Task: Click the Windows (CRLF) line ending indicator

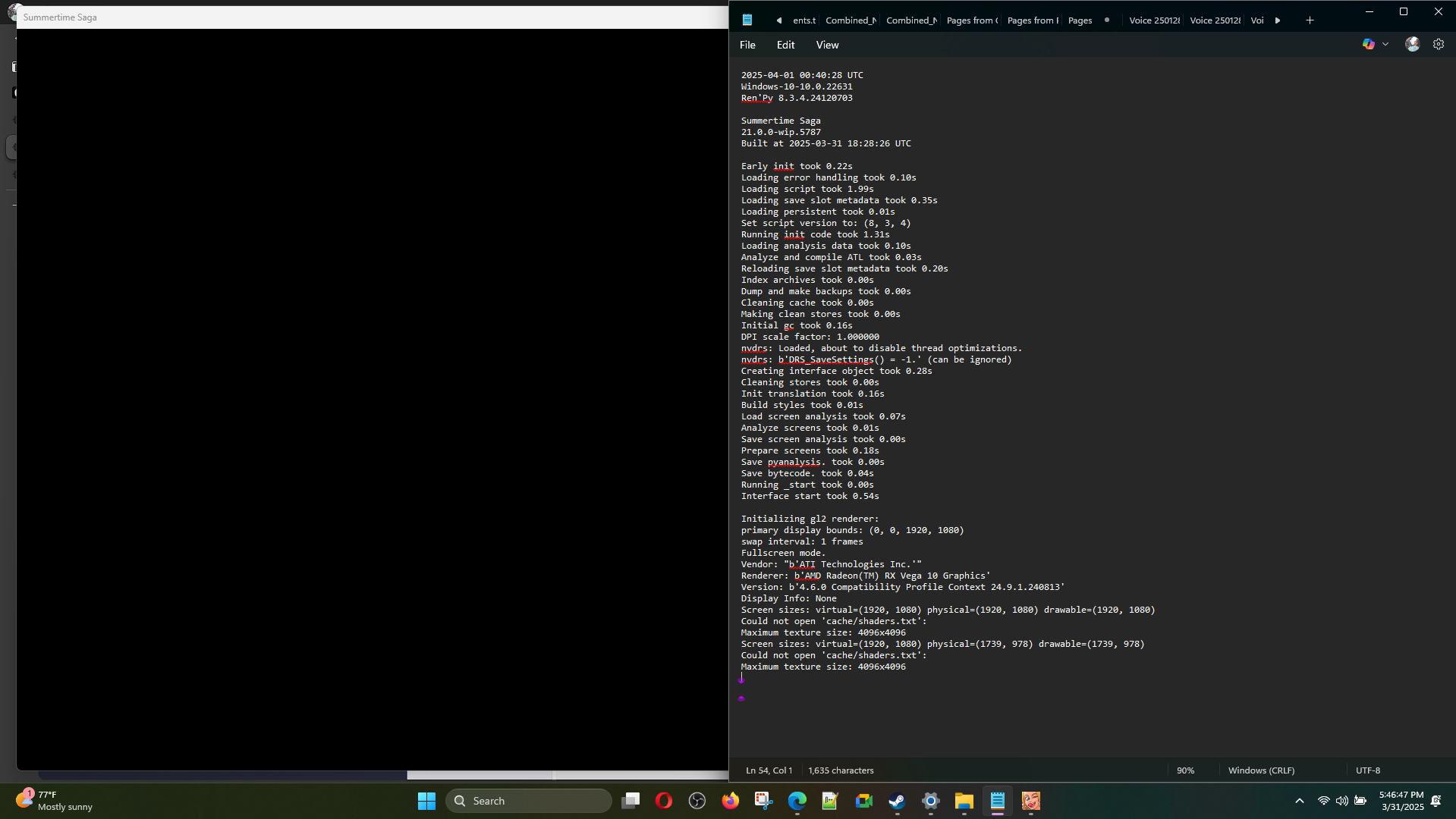Action: (x=1261, y=770)
